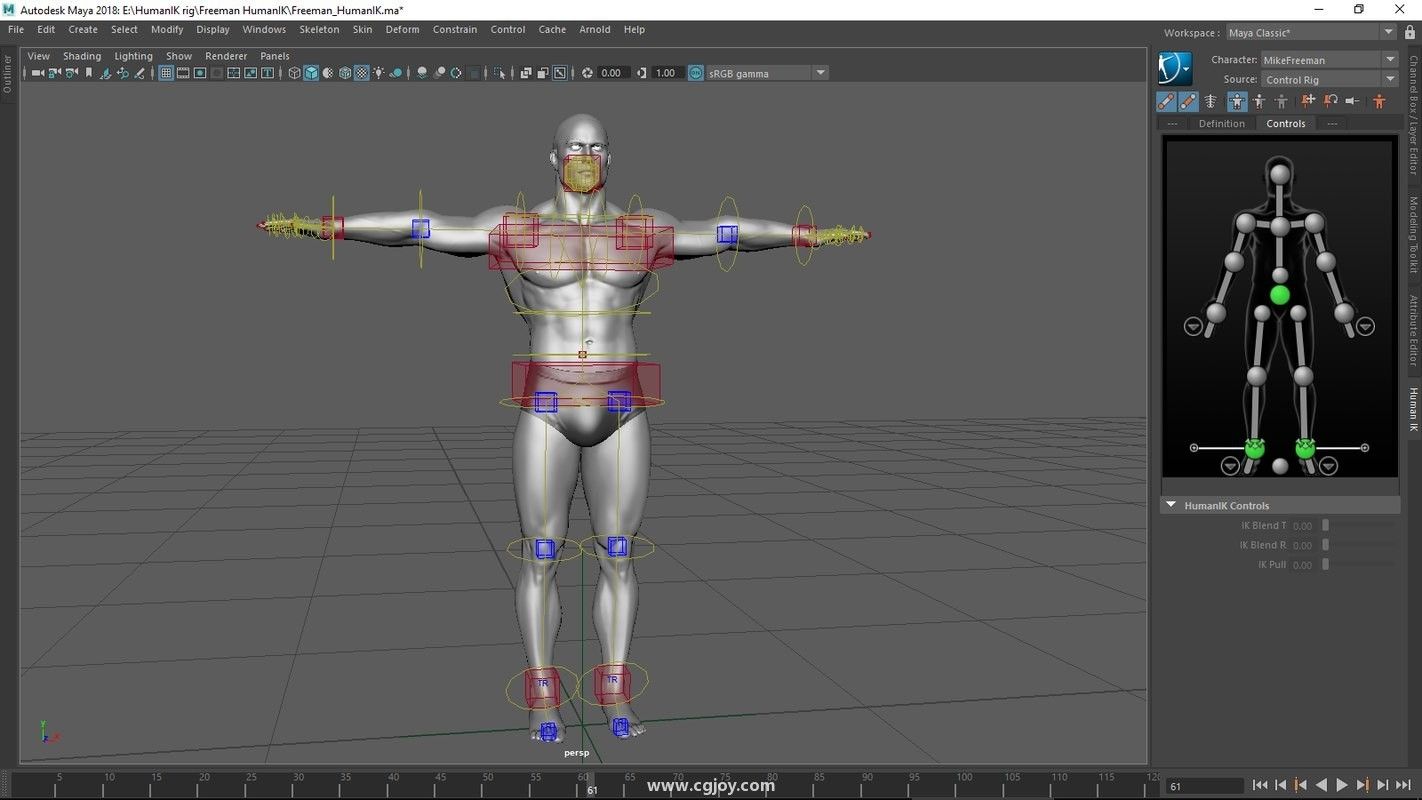Select the green hips effector on HumanIK figure

coord(1279,295)
